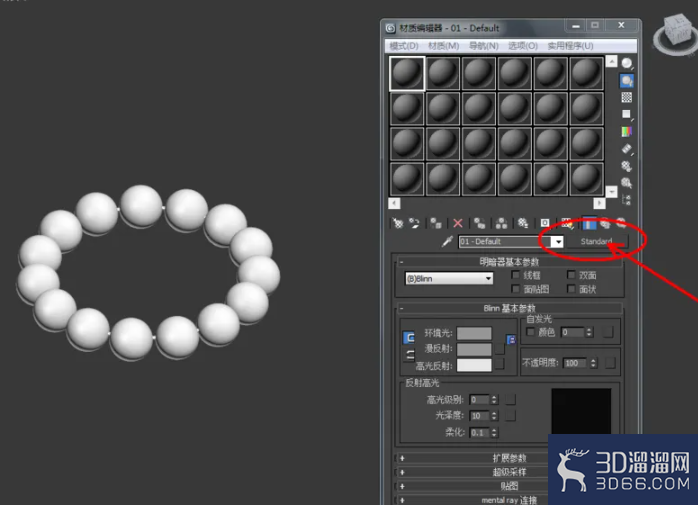Image resolution: width=698 pixels, height=505 pixels.
Task: Click the Put to Library icon
Action: [x=523, y=223]
